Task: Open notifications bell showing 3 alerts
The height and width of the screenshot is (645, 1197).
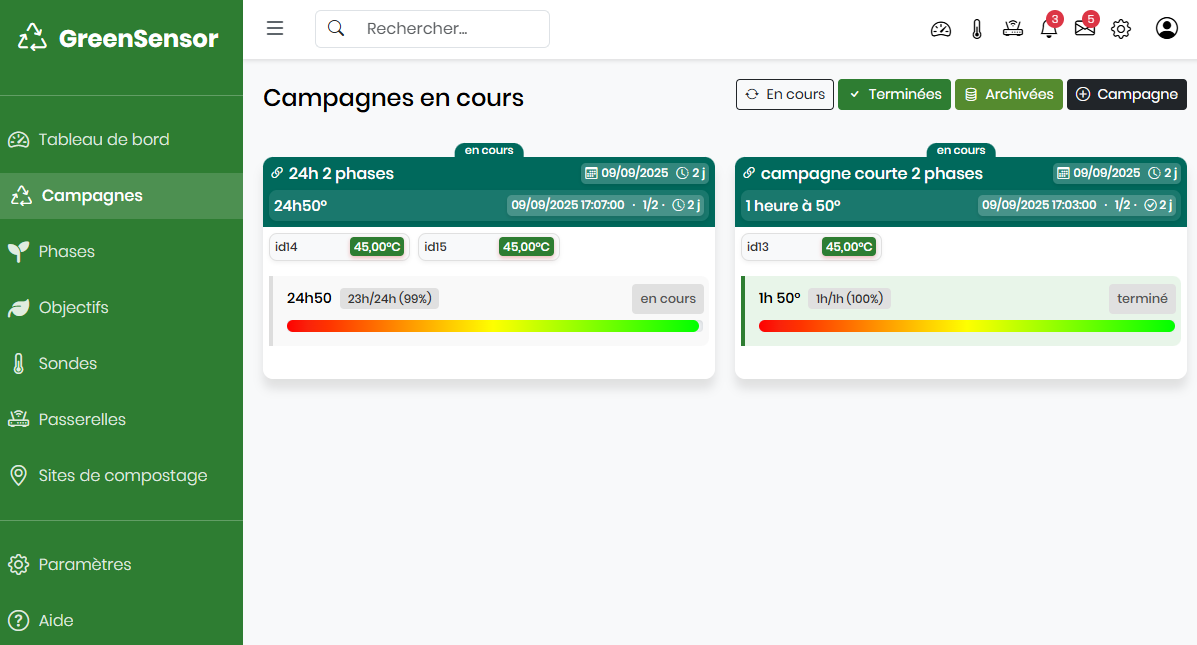Action: coord(1049,28)
